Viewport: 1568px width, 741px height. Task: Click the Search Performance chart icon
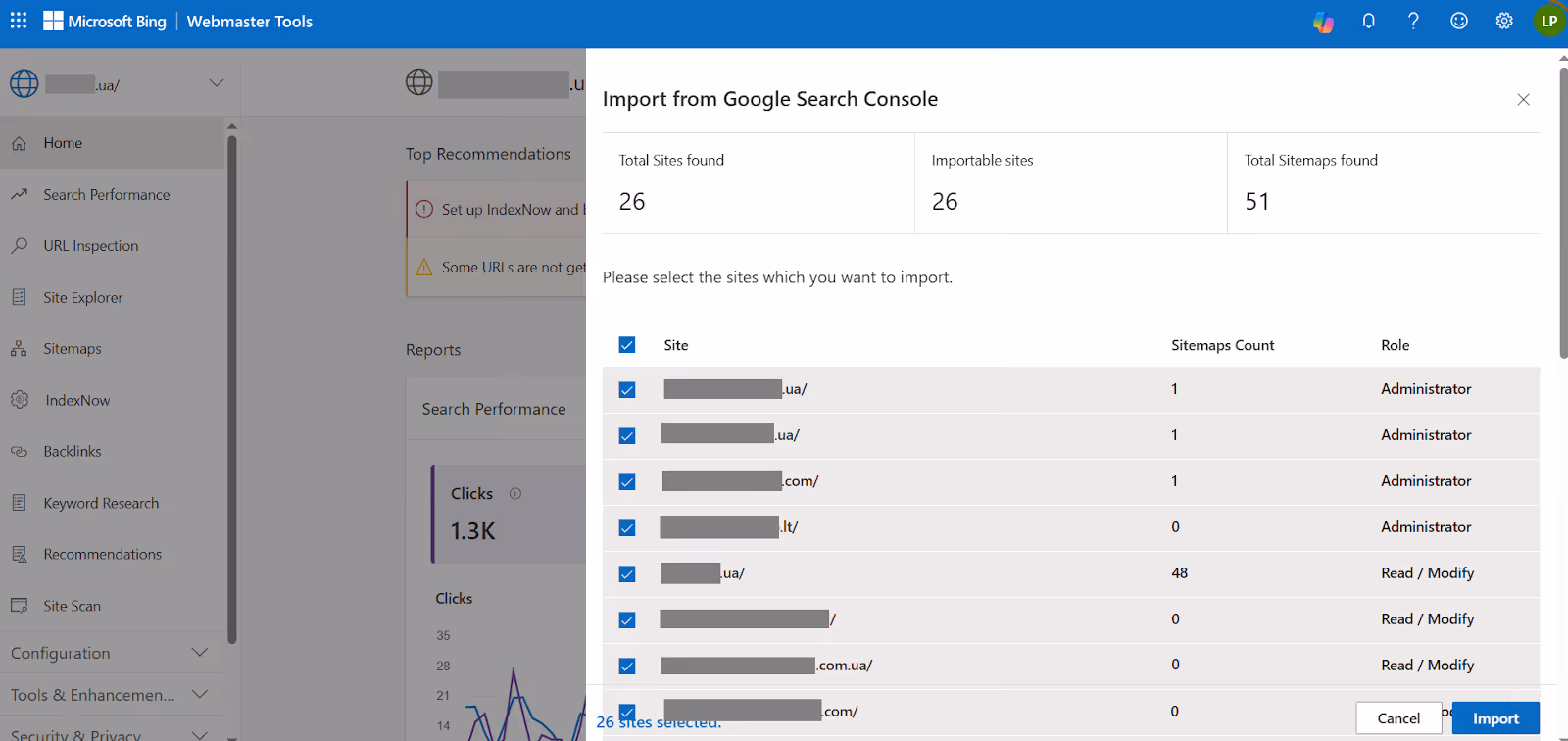coord(19,194)
